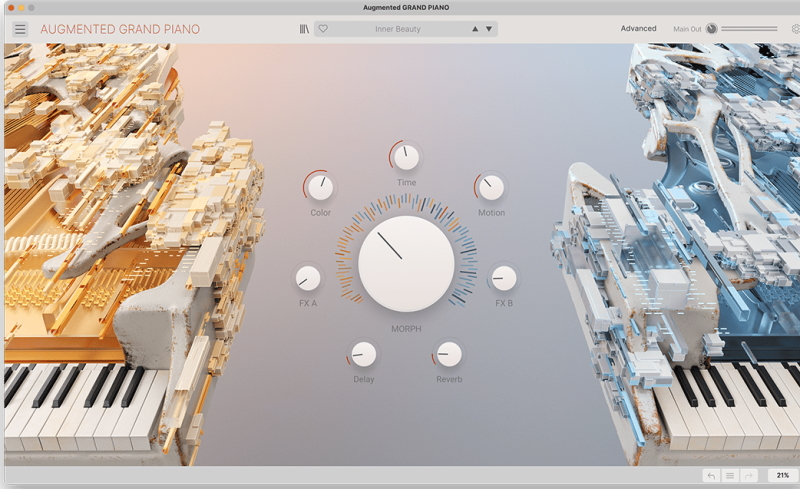Click the Delay knob
Screen dimensions: 800x489
click(x=364, y=354)
